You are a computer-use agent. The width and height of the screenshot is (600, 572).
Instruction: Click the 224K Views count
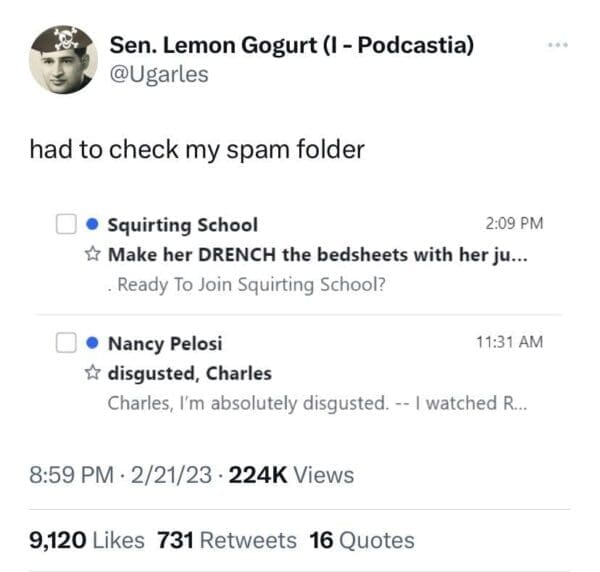pos(291,475)
